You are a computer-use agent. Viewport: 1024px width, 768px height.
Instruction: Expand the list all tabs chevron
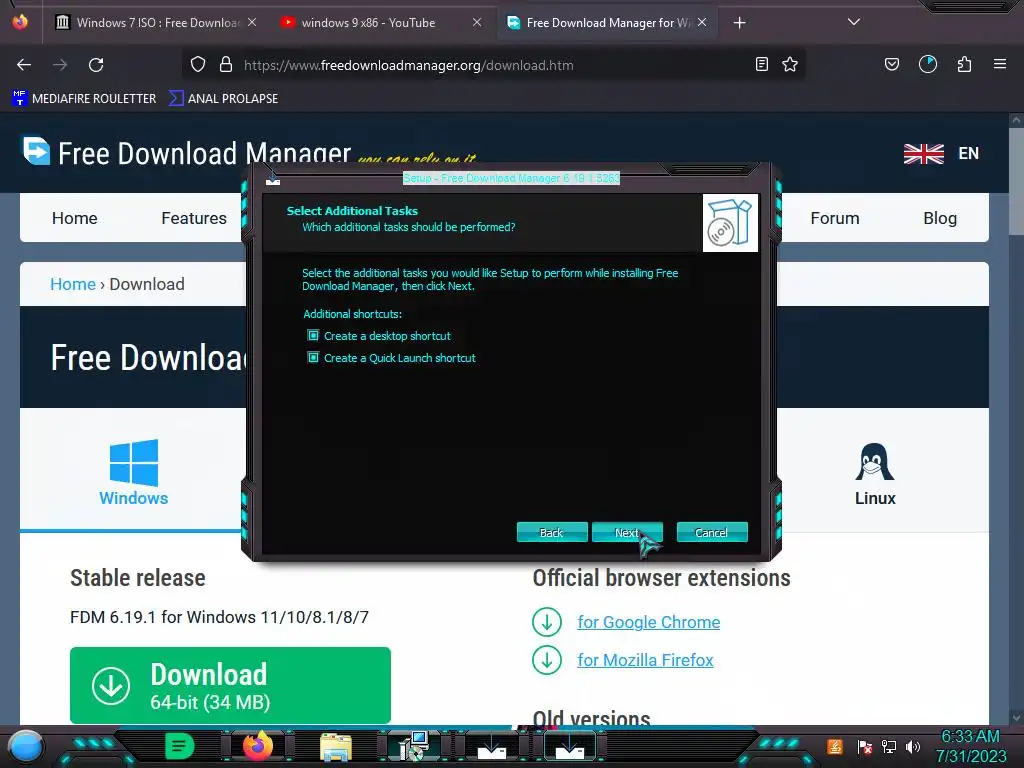coord(854,22)
